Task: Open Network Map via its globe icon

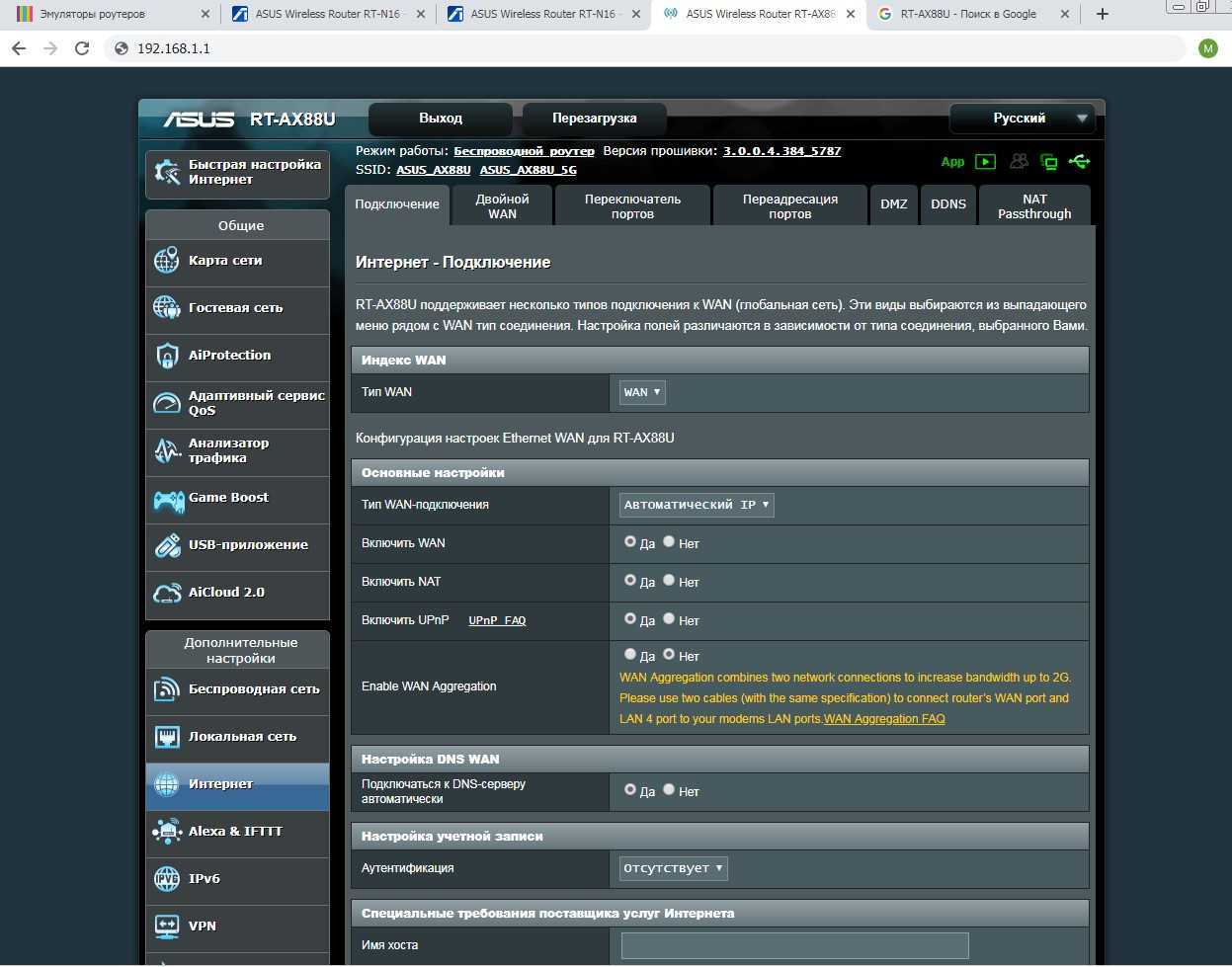Action: (166, 261)
